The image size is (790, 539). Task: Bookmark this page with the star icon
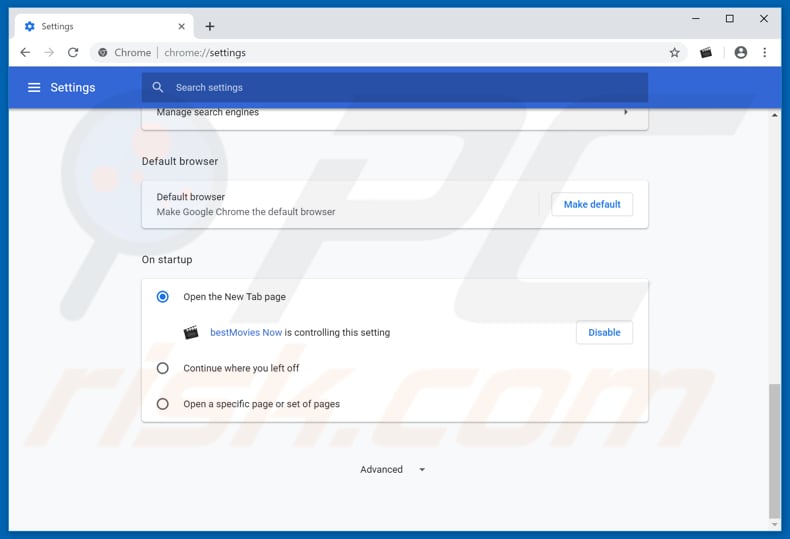point(674,53)
